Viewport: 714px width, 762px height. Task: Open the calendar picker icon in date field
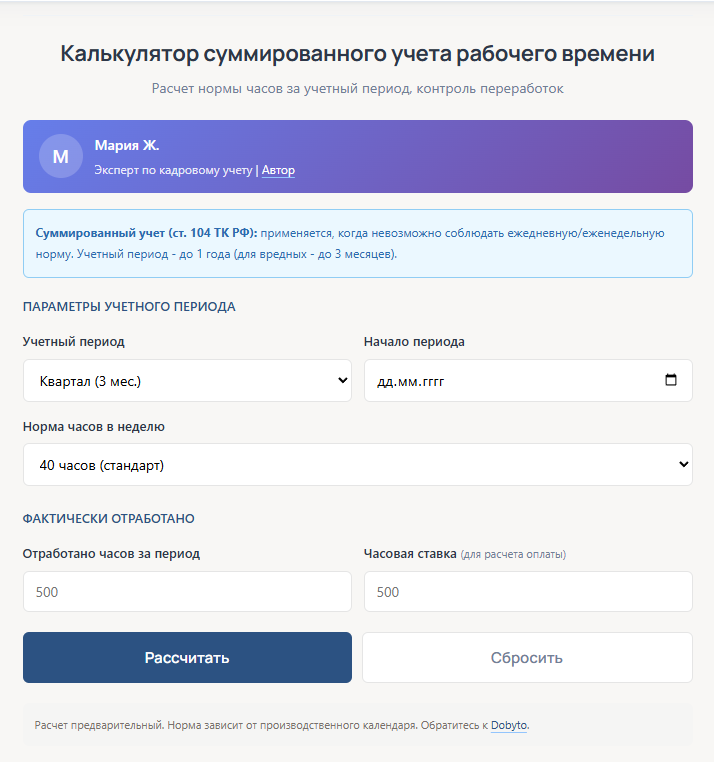(x=670, y=380)
